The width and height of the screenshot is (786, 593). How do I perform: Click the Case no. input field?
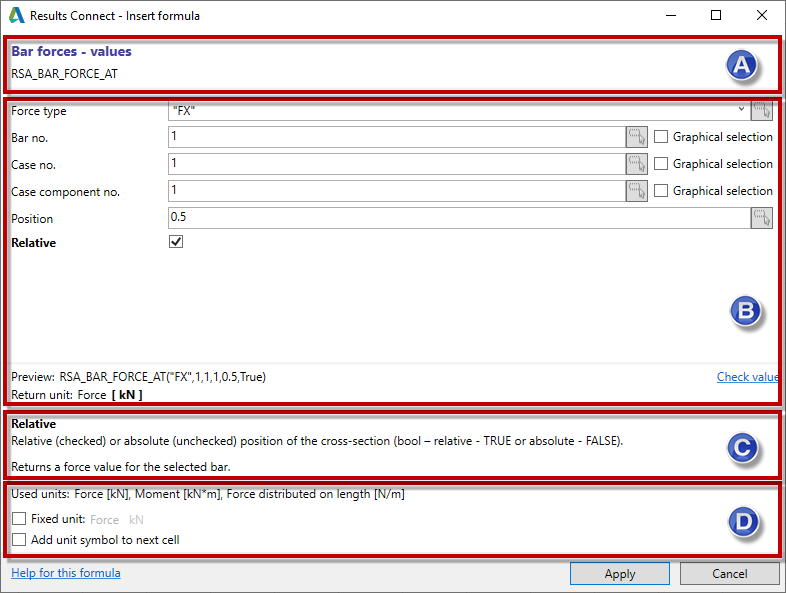(x=397, y=164)
